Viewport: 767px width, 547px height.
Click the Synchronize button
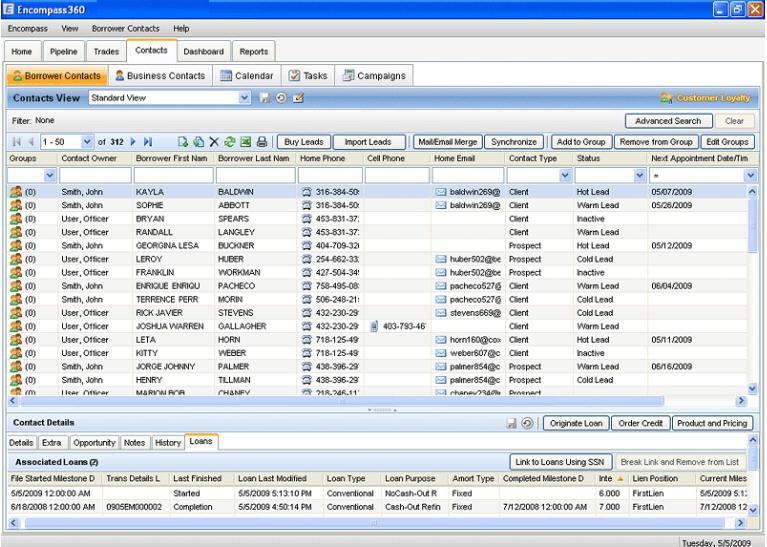514,142
